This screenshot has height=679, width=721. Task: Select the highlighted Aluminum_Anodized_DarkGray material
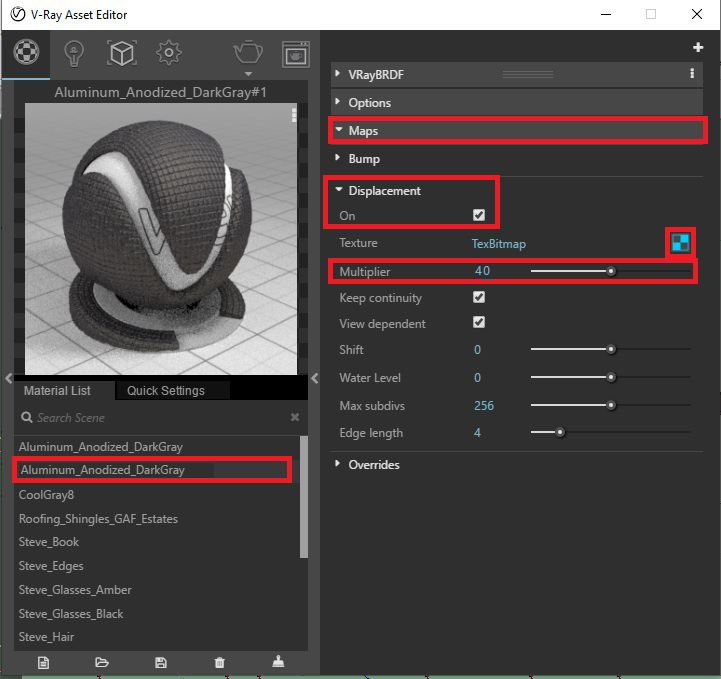click(152, 470)
